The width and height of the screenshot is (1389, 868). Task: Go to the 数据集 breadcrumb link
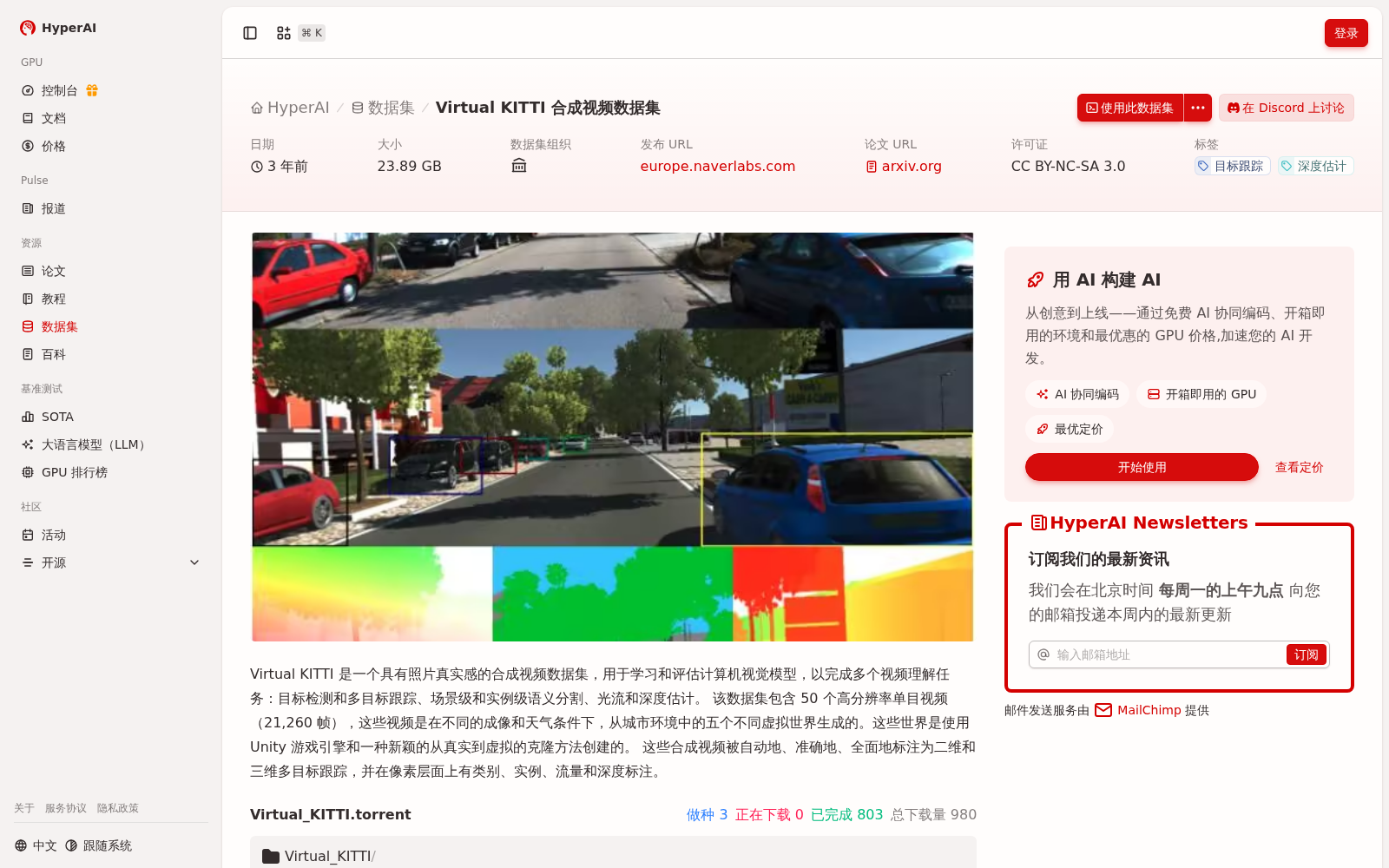383,108
